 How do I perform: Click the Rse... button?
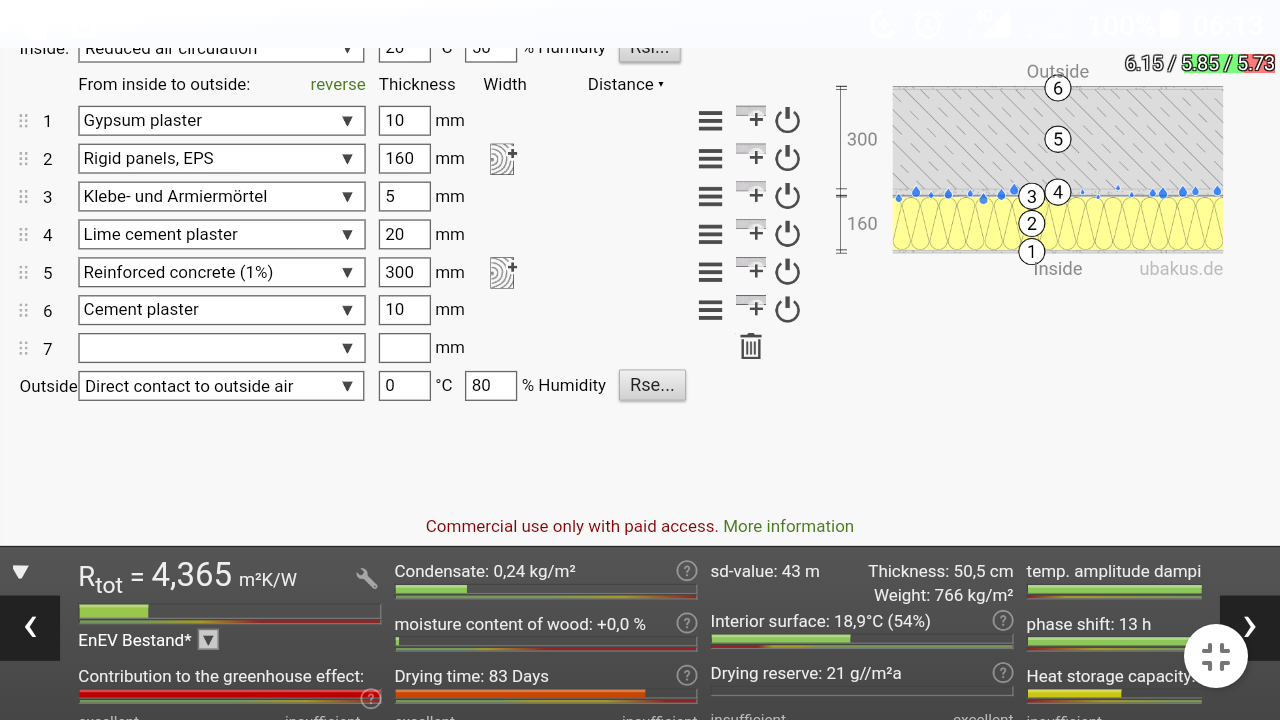(x=652, y=385)
